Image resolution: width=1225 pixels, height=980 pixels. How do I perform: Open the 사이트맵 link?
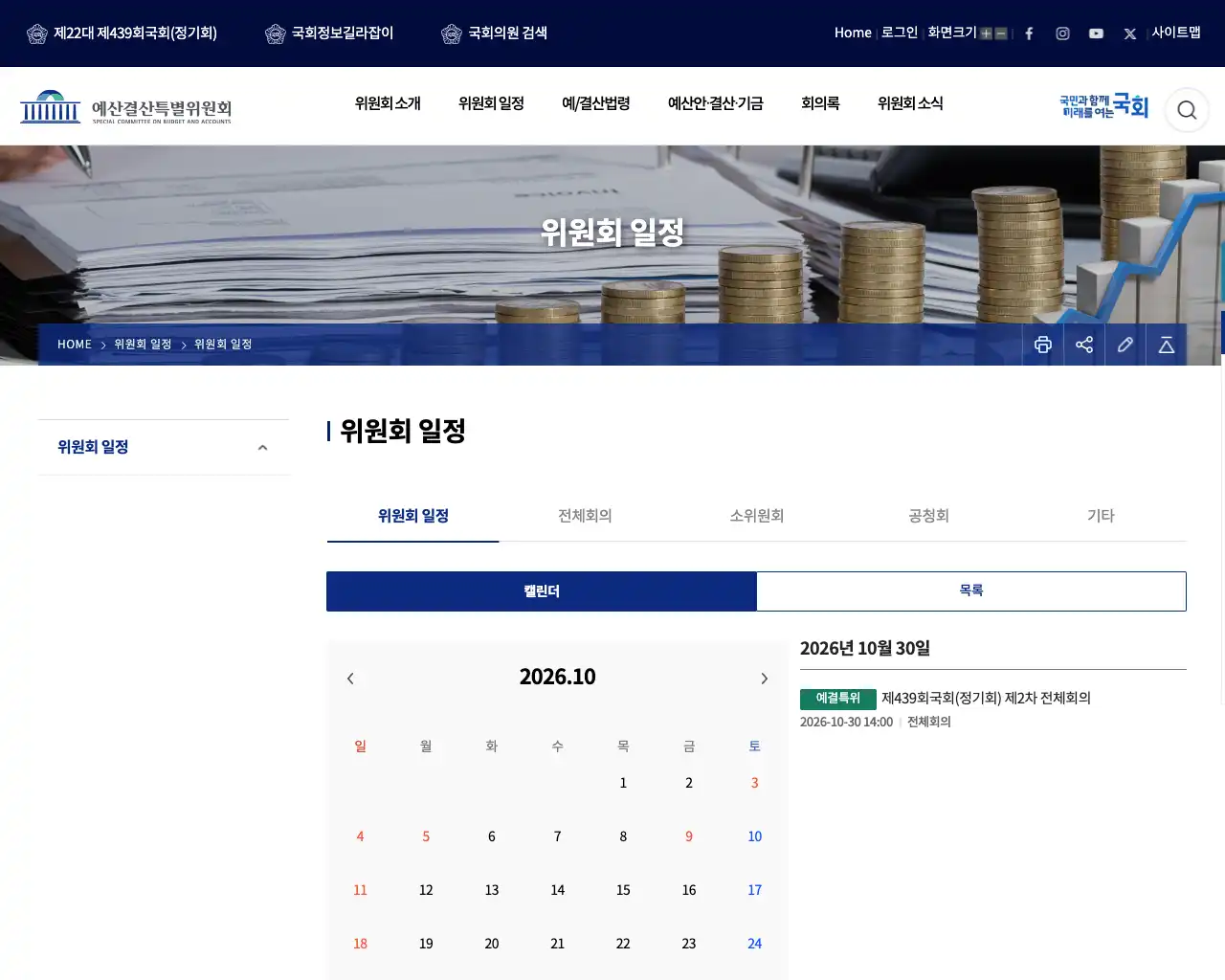(1176, 33)
